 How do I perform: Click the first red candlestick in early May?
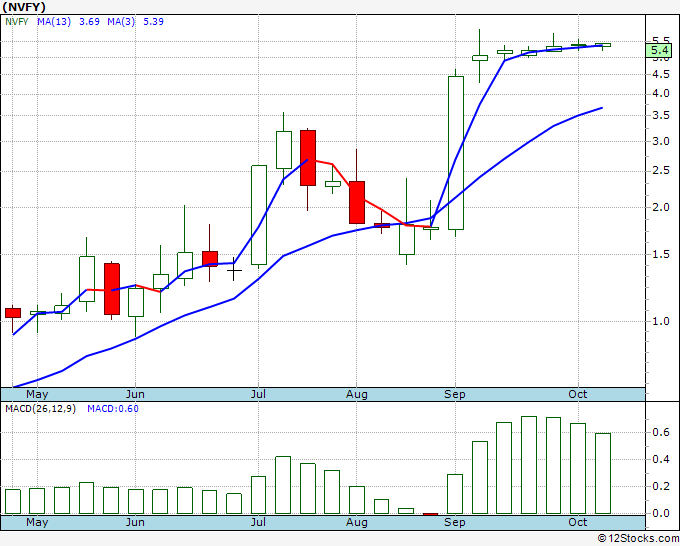point(13,313)
